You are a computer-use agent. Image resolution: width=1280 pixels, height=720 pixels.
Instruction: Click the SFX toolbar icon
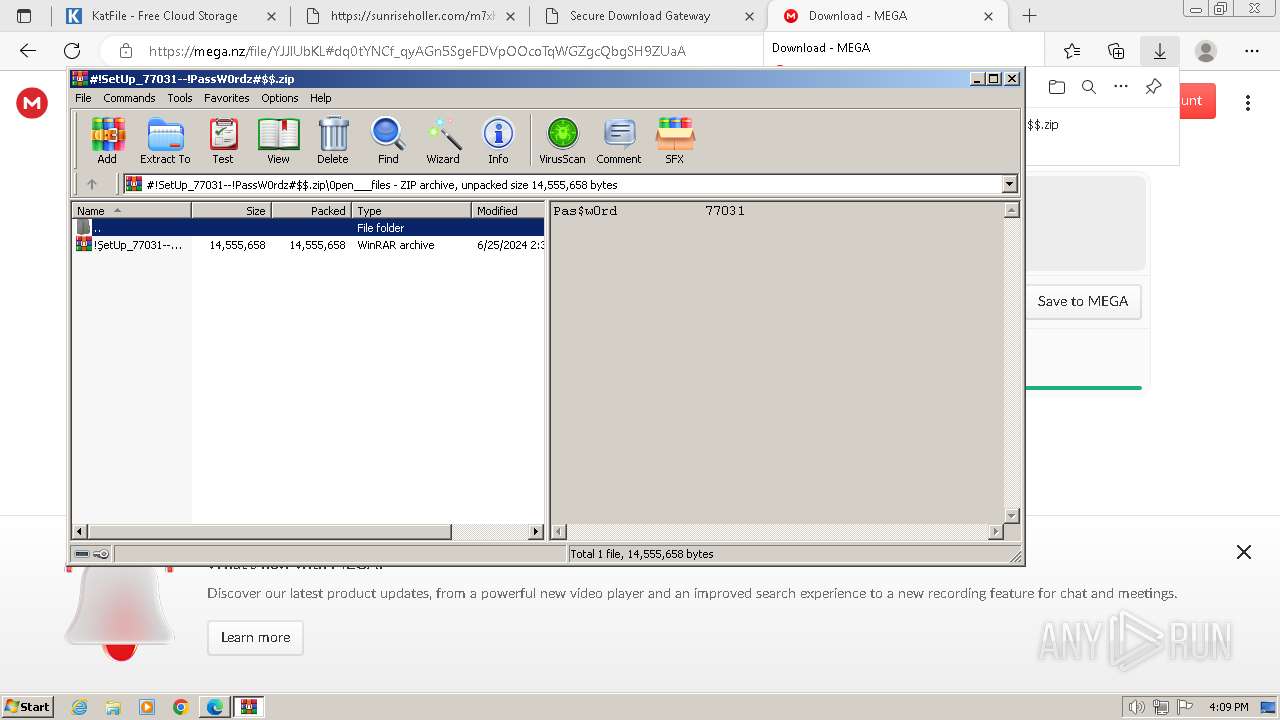(675, 140)
